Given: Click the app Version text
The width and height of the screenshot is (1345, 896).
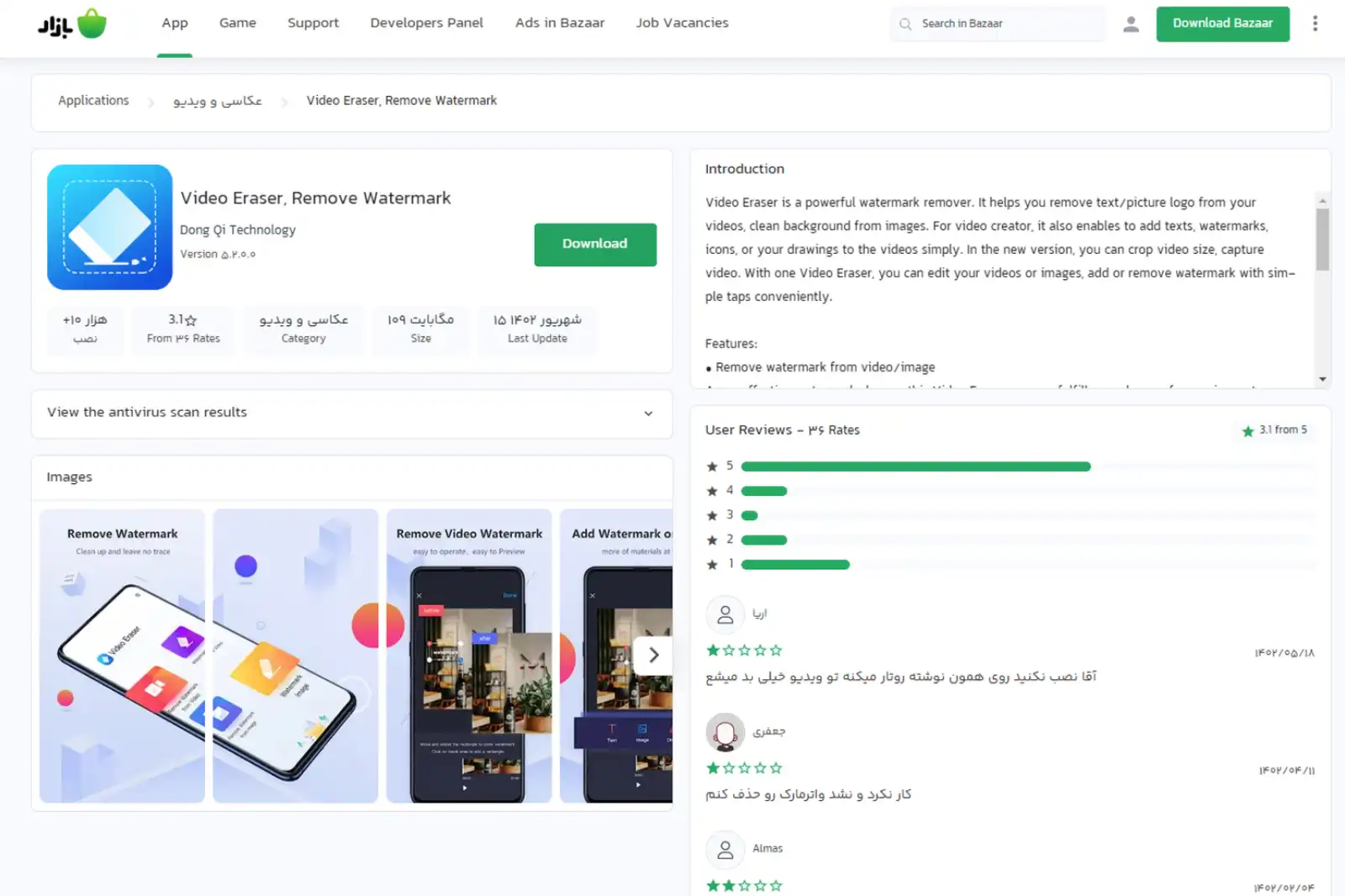Looking at the screenshot, I should pos(218,254).
